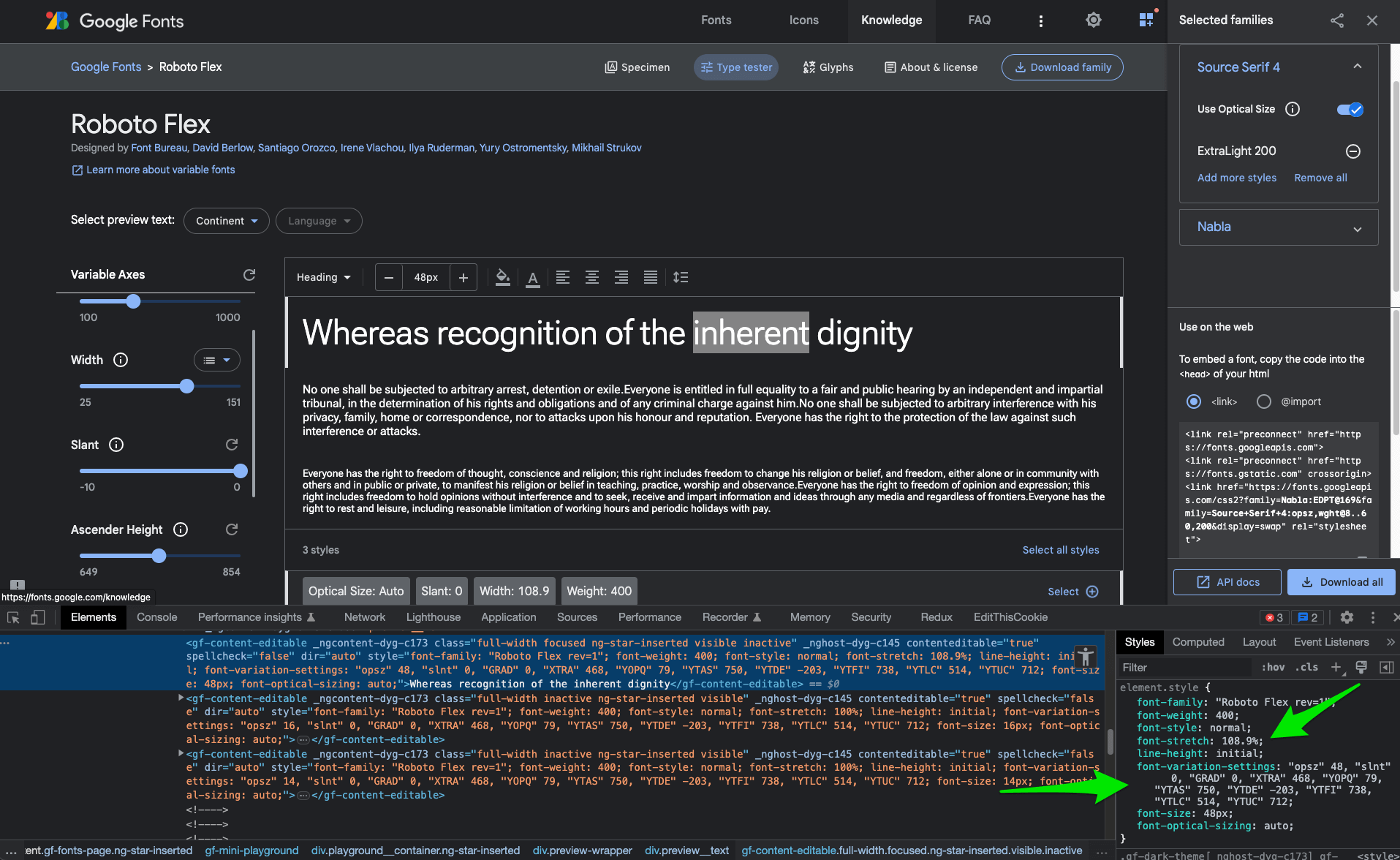Screen dimensions: 1400x860
Task: Switch to the Specimen tab
Action: [637, 67]
